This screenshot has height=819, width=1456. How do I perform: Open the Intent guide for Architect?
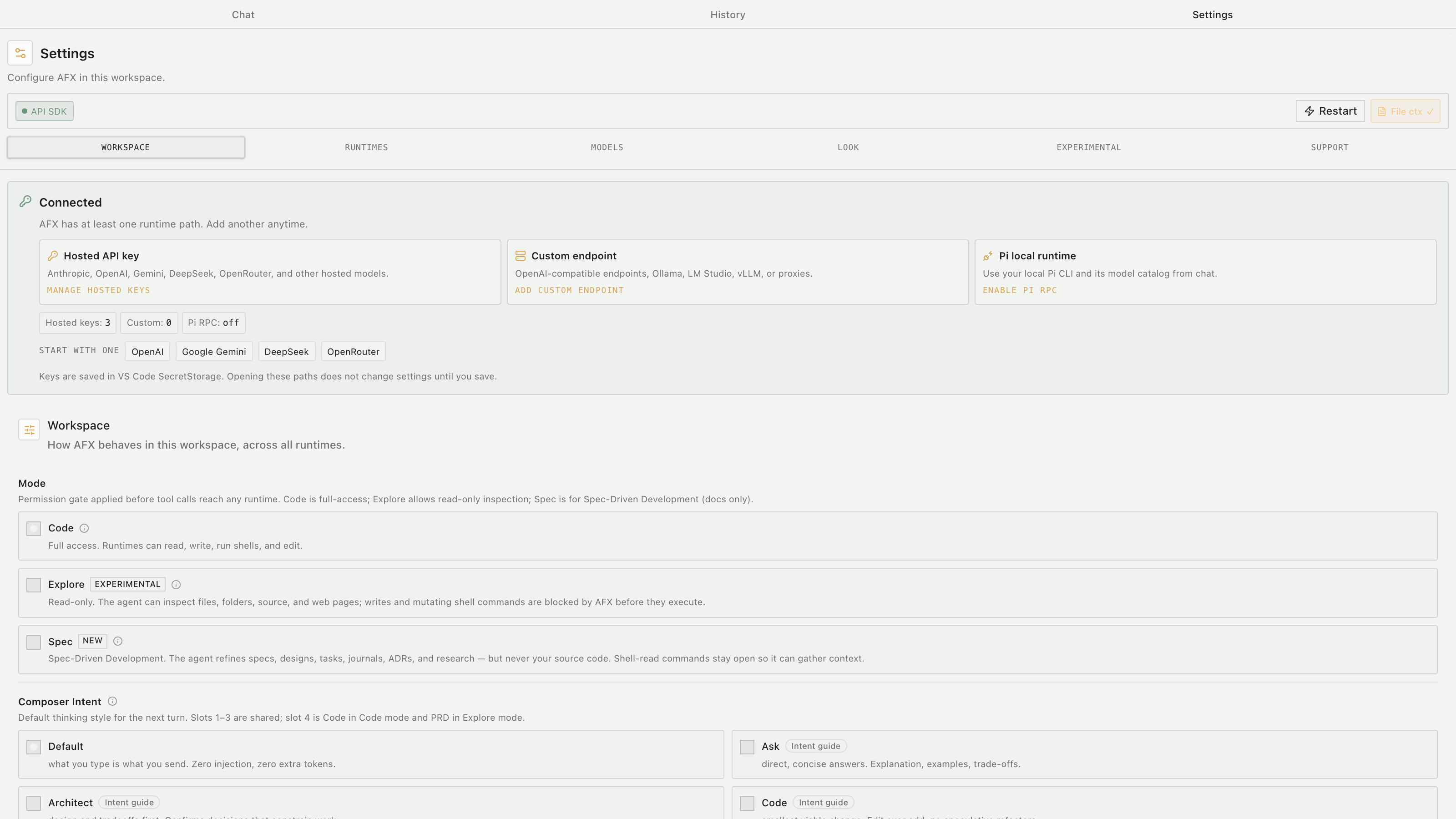click(x=129, y=803)
